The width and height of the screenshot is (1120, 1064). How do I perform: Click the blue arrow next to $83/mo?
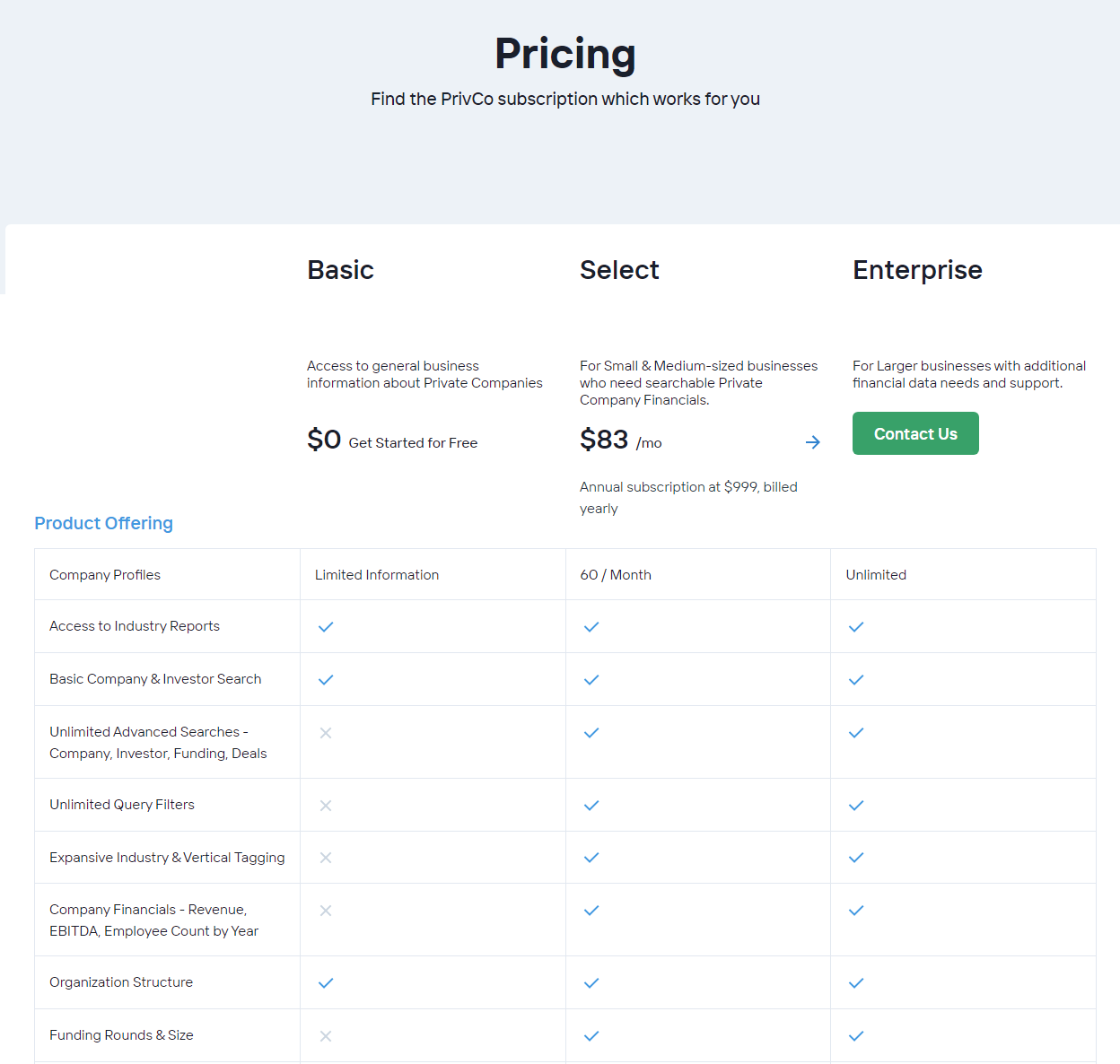tap(813, 442)
